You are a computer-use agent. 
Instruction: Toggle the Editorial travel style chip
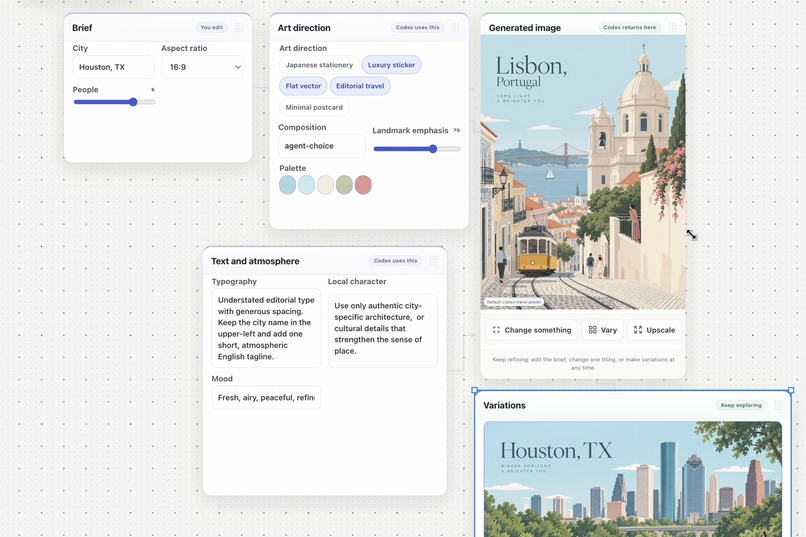click(360, 86)
